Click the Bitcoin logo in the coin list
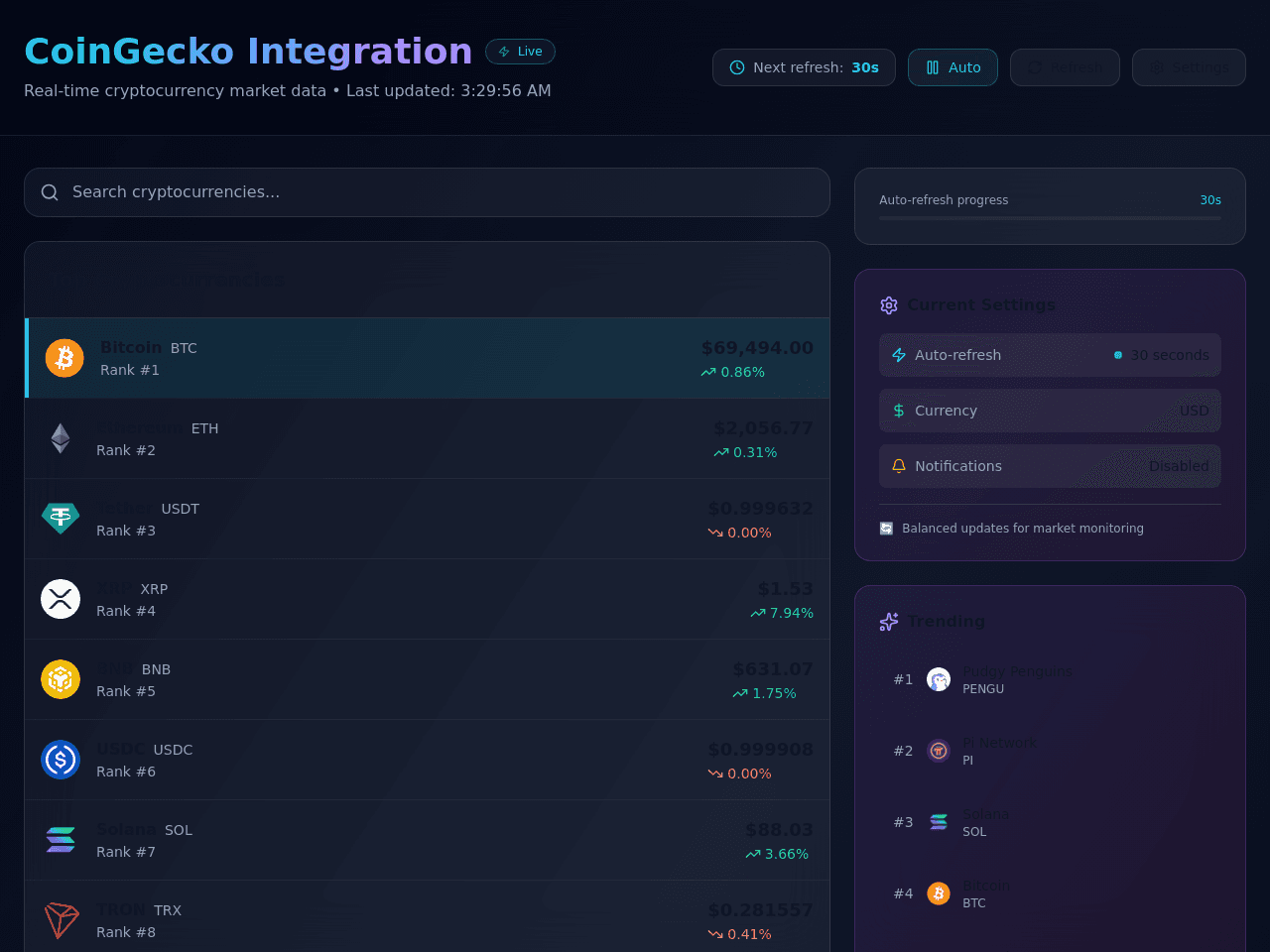The image size is (1270, 952). pyautogui.click(x=64, y=358)
